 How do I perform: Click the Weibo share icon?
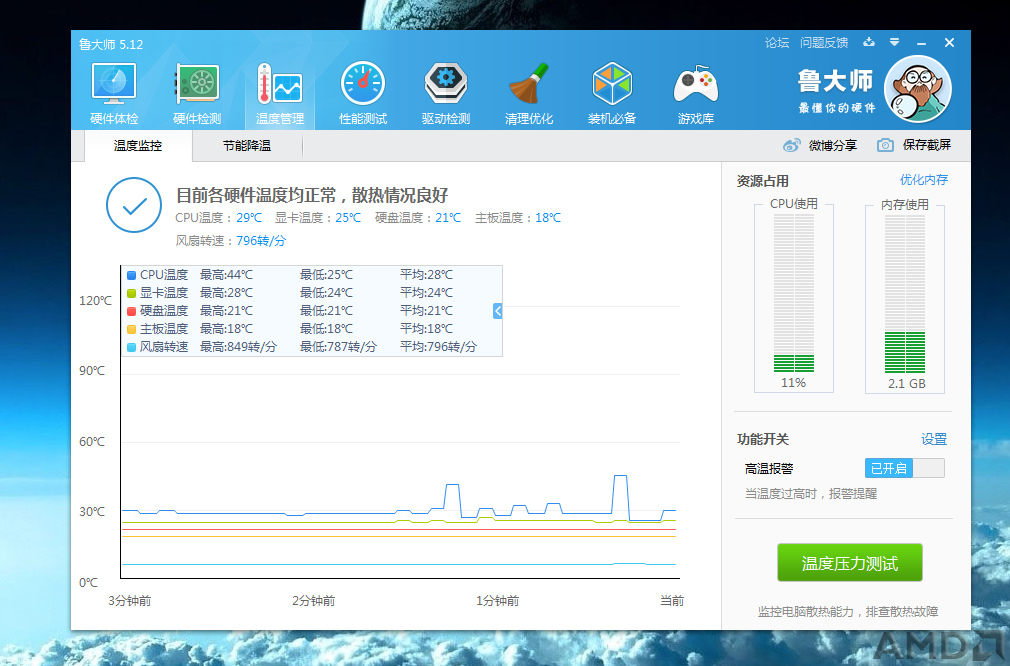point(792,146)
